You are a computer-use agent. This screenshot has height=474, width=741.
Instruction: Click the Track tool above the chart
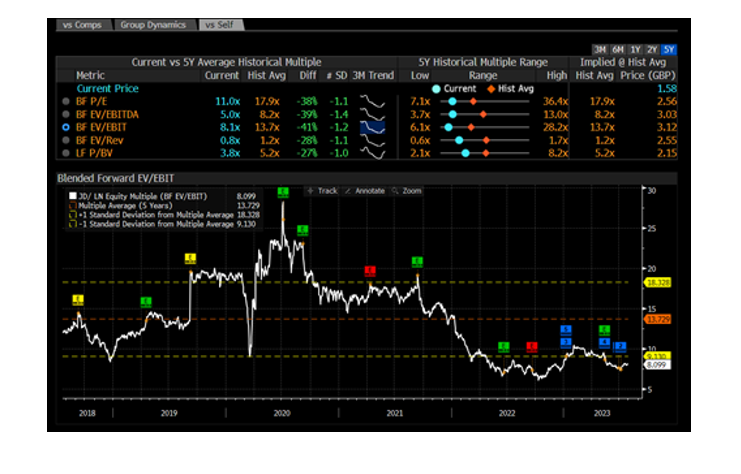325,190
